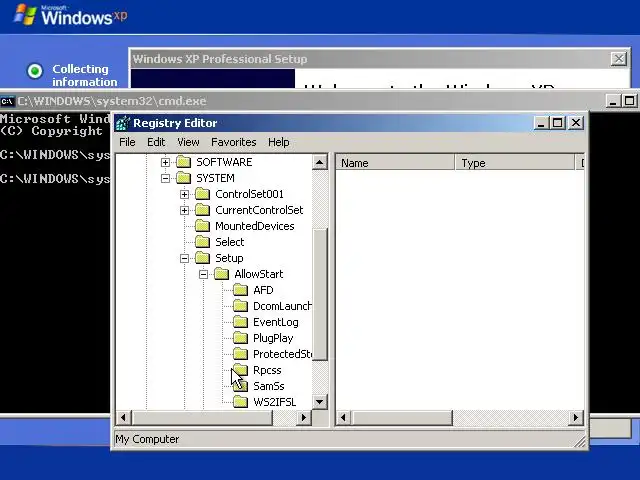
Task: Select the SamSs key label
Action: click(269, 386)
